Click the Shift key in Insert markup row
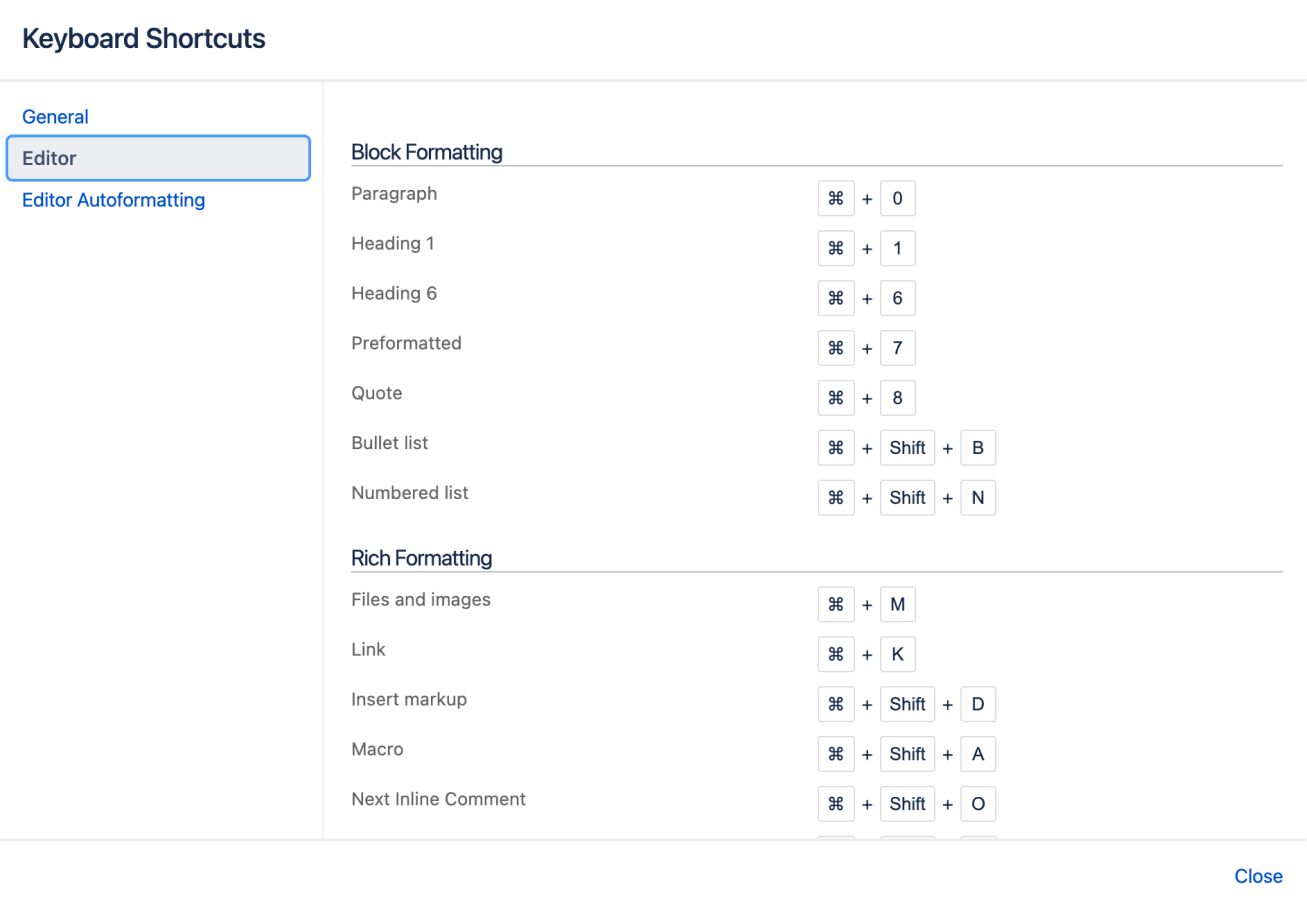Image resolution: width=1307 pixels, height=909 pixels. [907, 705]
